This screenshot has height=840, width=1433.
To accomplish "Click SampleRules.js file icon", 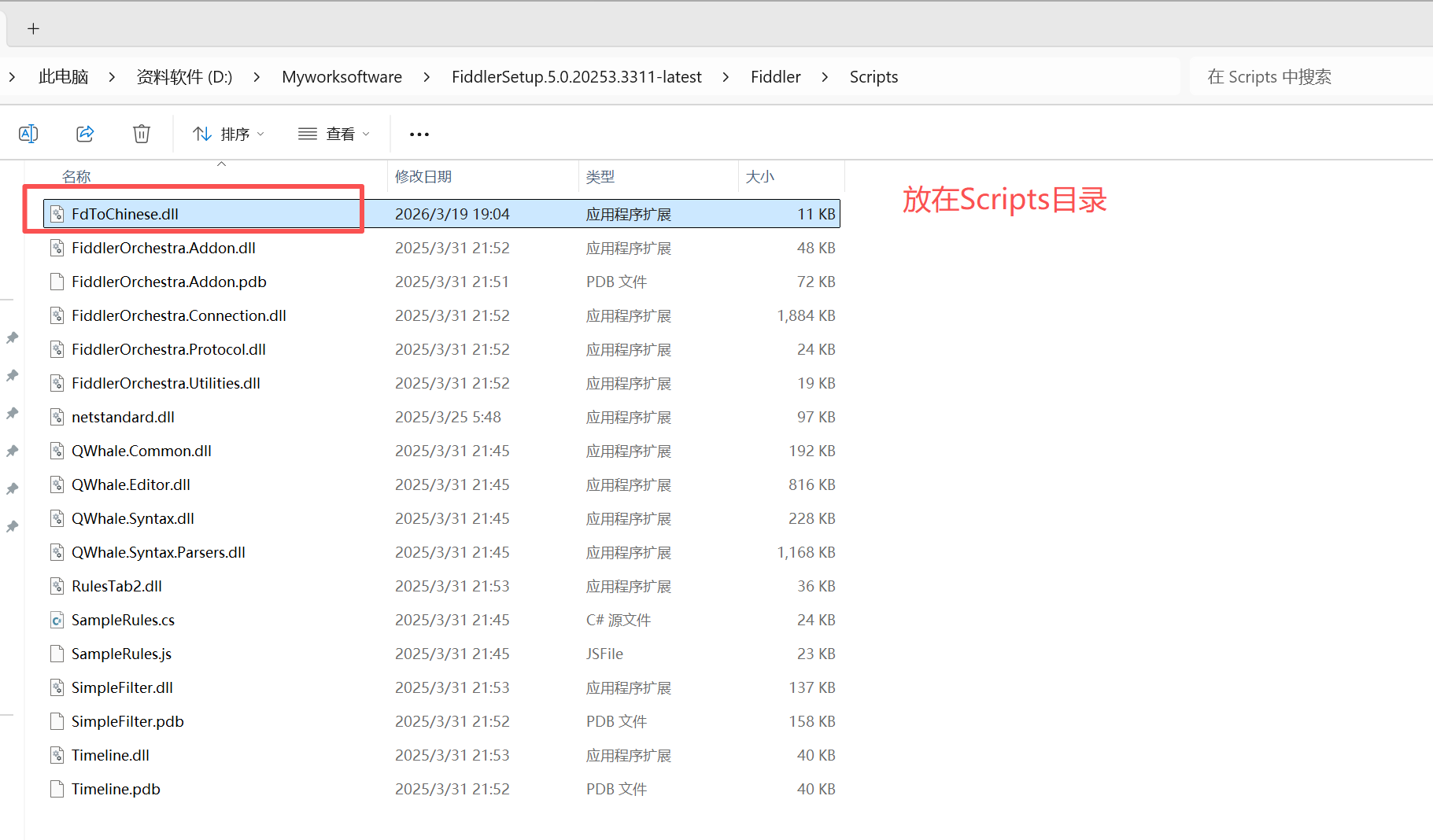I will [57, 654].
